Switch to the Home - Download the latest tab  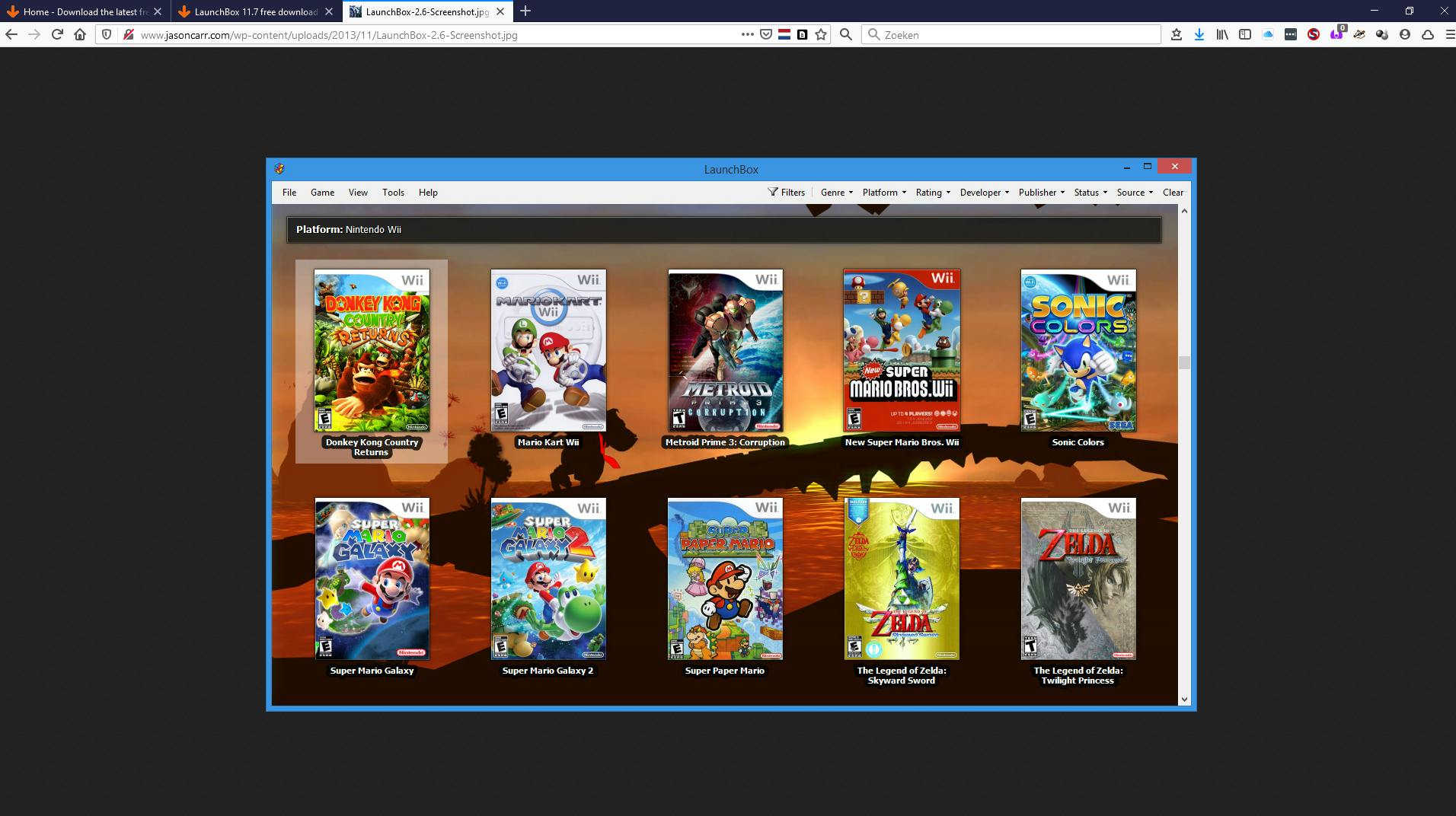point(85,11)
